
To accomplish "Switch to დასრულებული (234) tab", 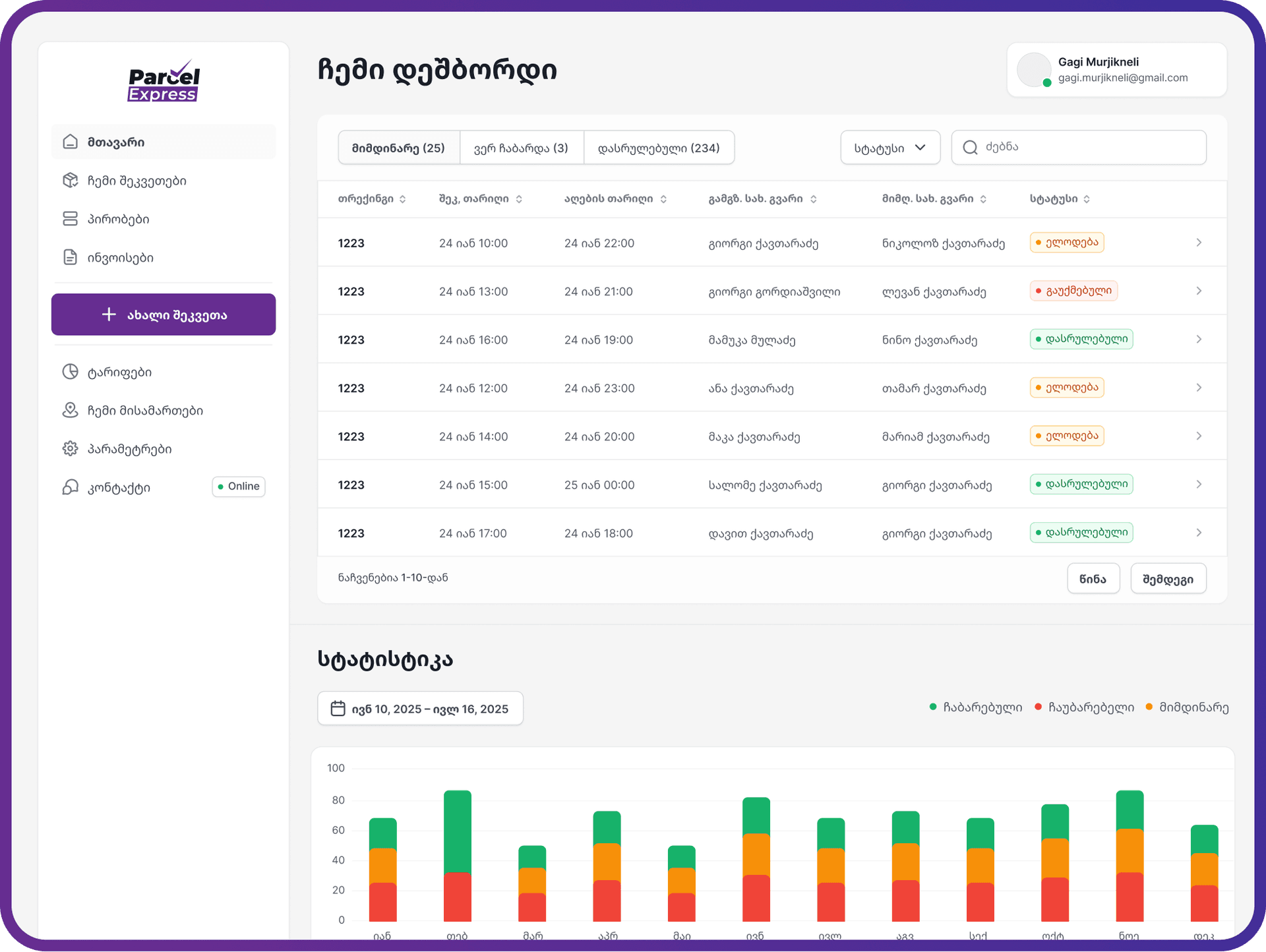I will 658,148.
